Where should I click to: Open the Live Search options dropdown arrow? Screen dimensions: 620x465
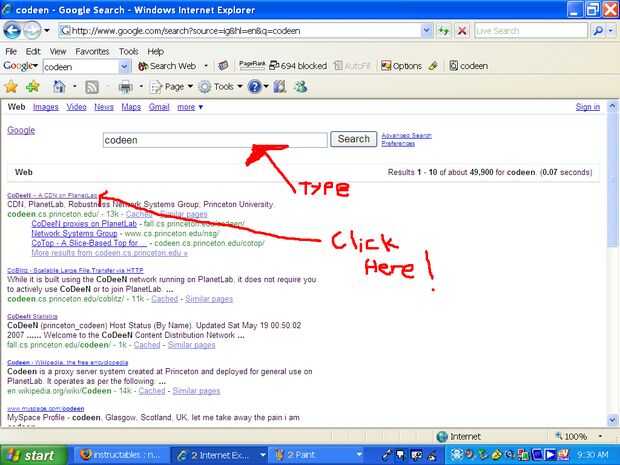click(611, 31)
